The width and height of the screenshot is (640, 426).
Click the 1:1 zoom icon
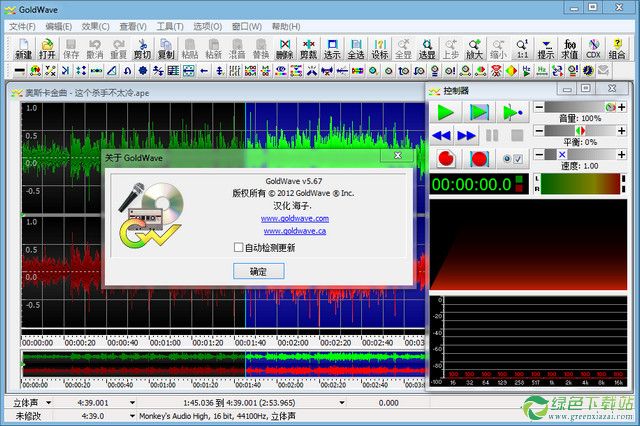(x=522, y=49)
